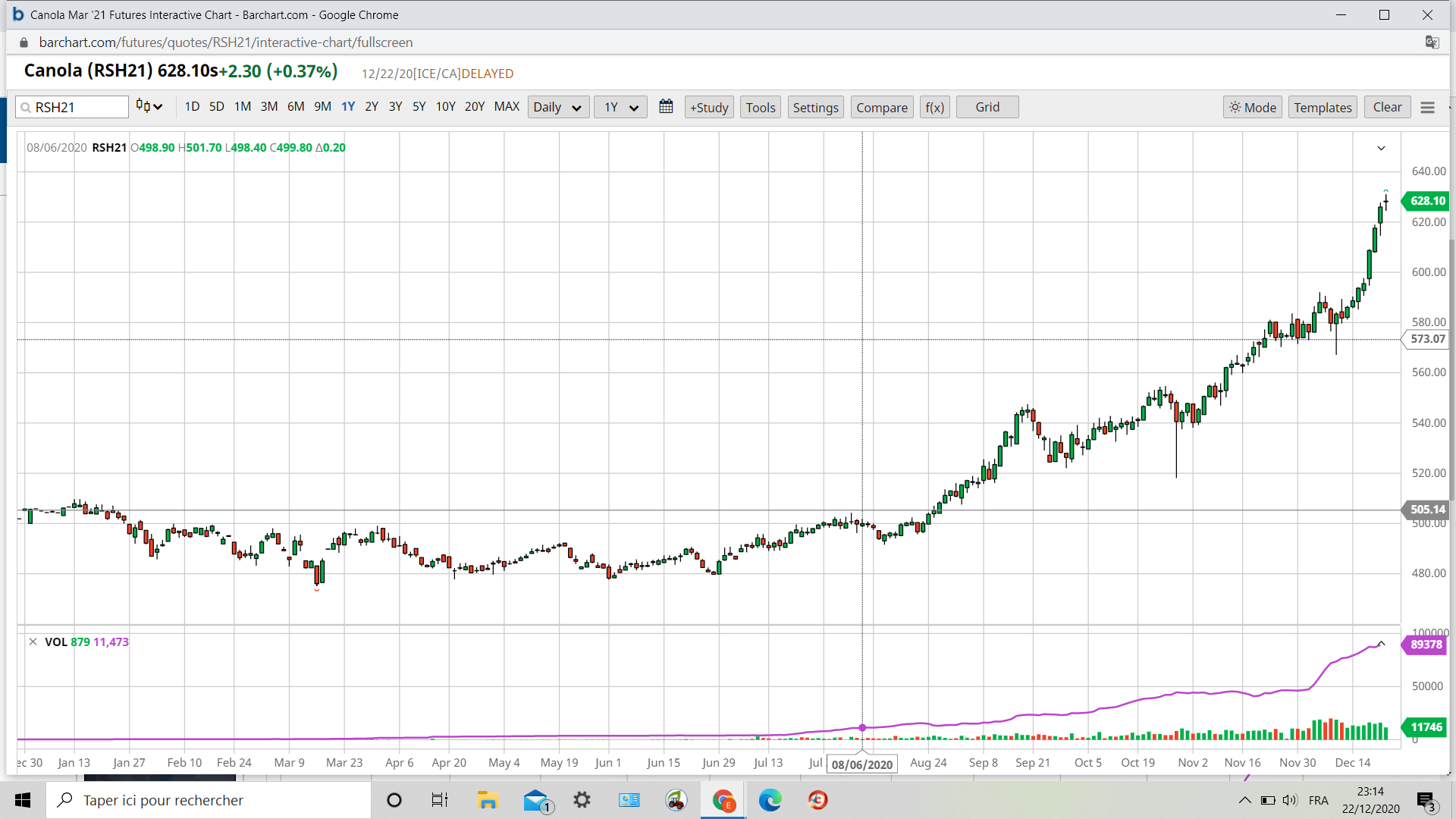Close the VOL study panel
Viewport: 1456px width, 819px height.
coord(33,642)
